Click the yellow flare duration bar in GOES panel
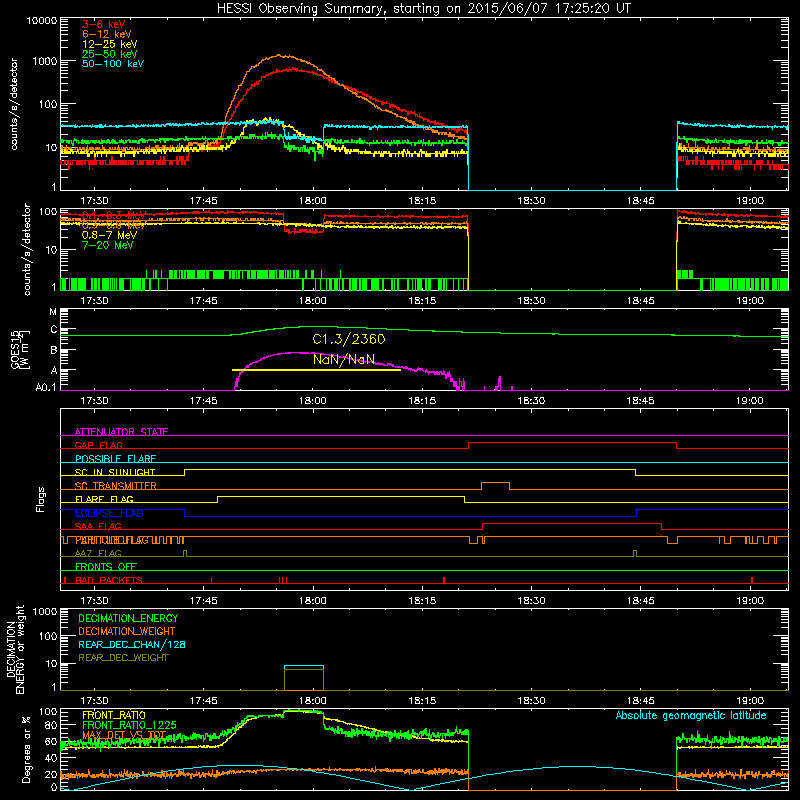The height and width of the screenshot is (800, 800). pyautogui.click(x=316, y=370)
